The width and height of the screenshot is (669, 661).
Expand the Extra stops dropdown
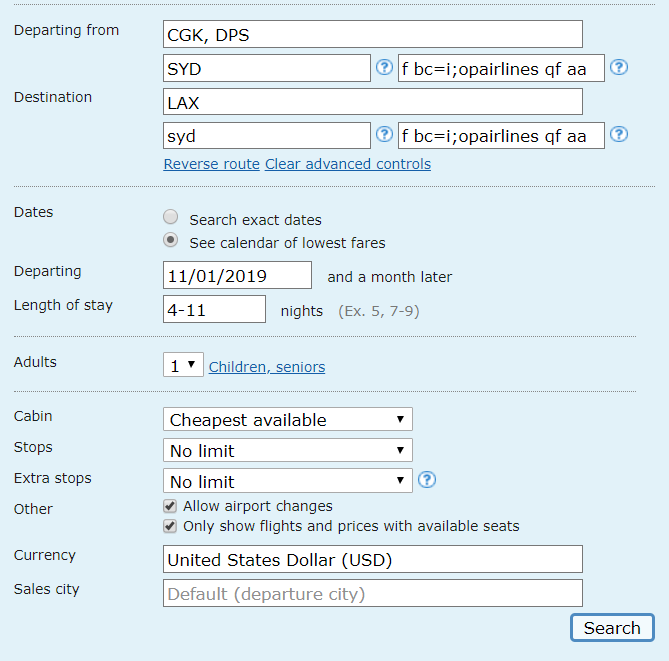tap(287, 481)
